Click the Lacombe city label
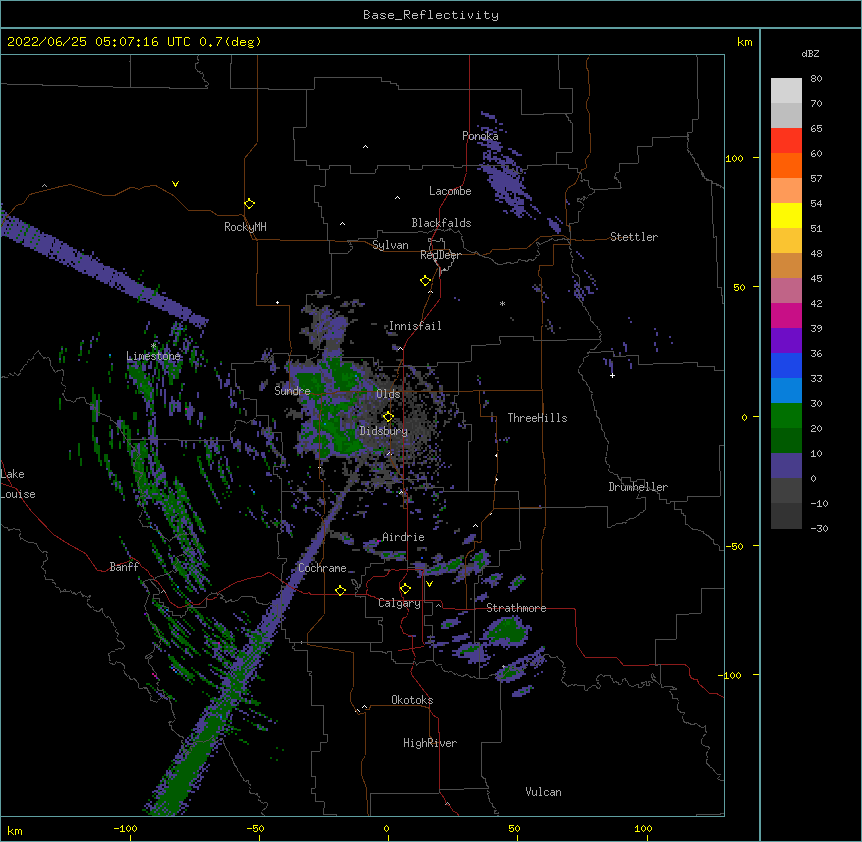Image resolution: width=862 pixels, height=842 pixels. click(450, 191)
